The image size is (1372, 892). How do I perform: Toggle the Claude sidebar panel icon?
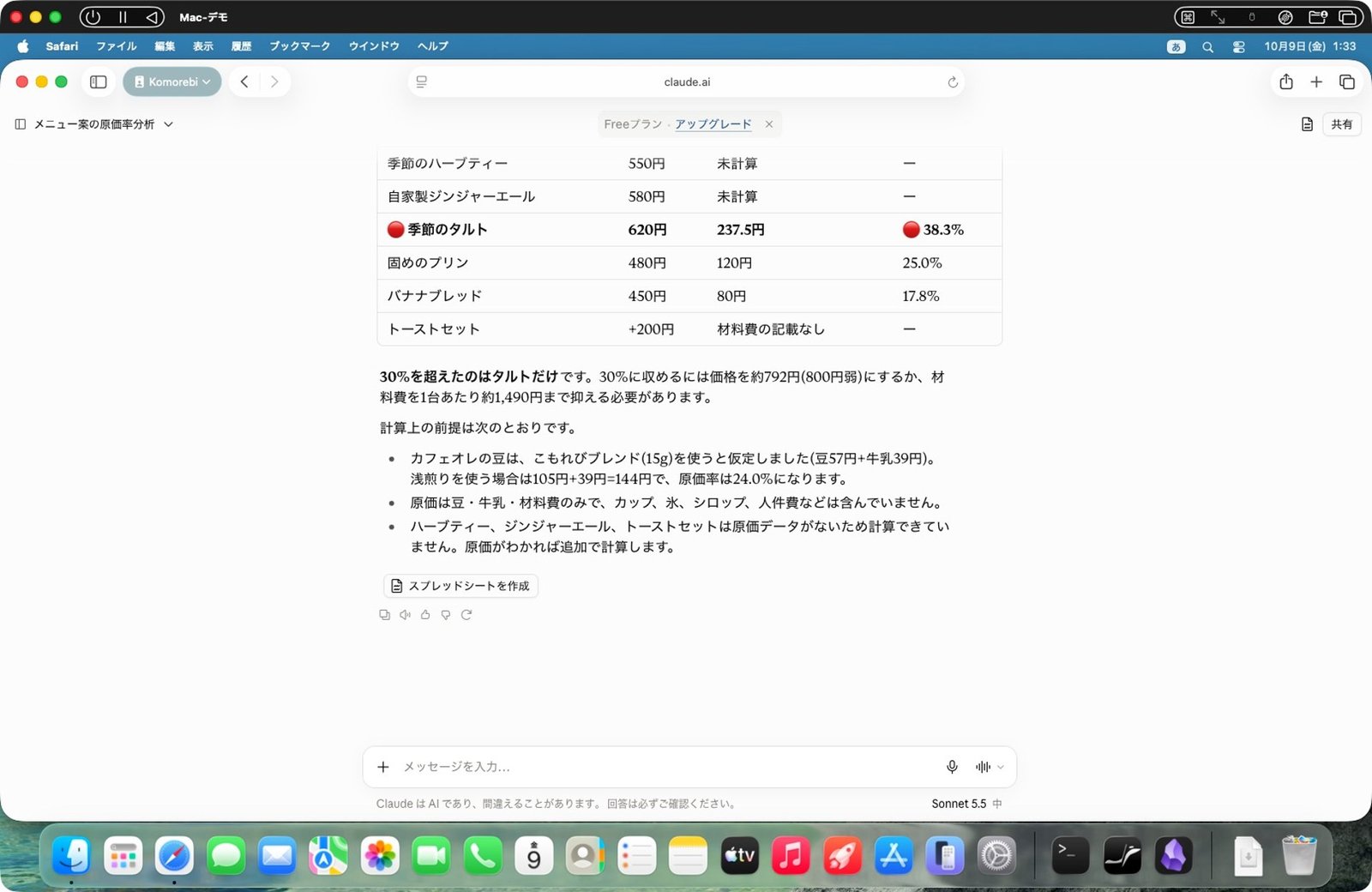pos(21,124)
